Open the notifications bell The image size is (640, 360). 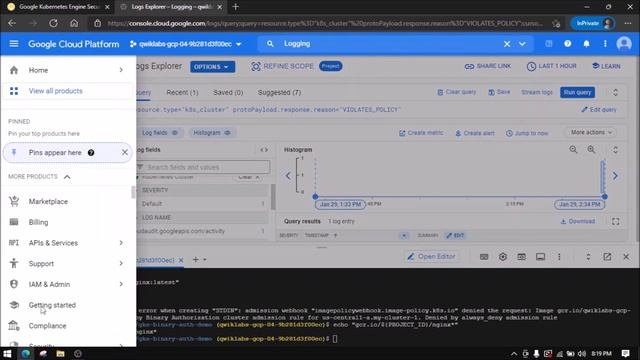[586, 44]
